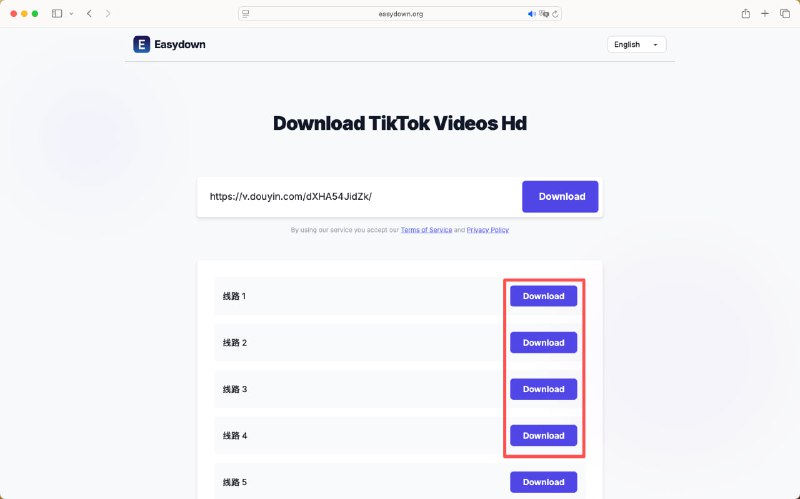Click the Easydown logo
800x499 pixels.
(169, 44)
